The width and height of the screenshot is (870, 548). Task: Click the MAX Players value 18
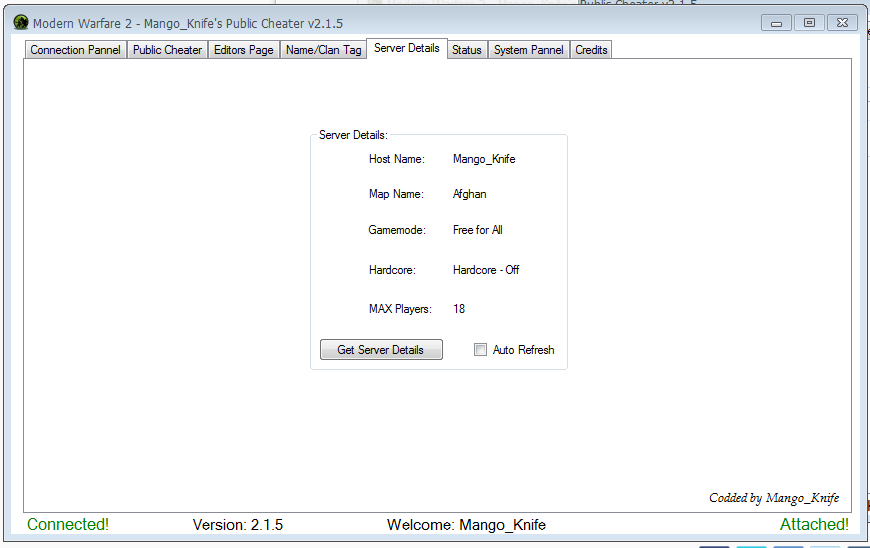[459, 309]
